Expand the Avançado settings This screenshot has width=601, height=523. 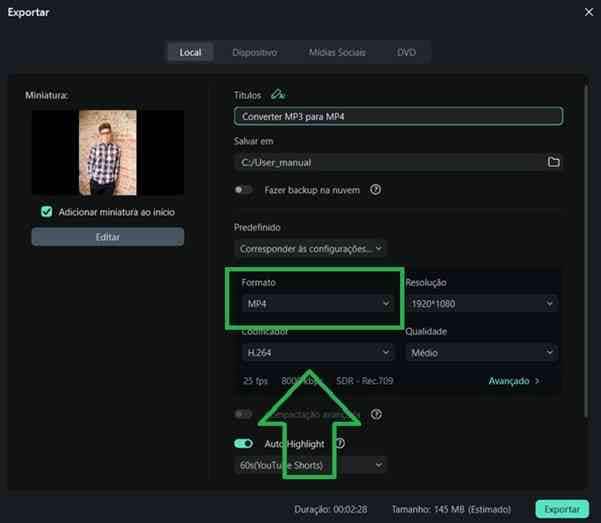pos(514,381)
